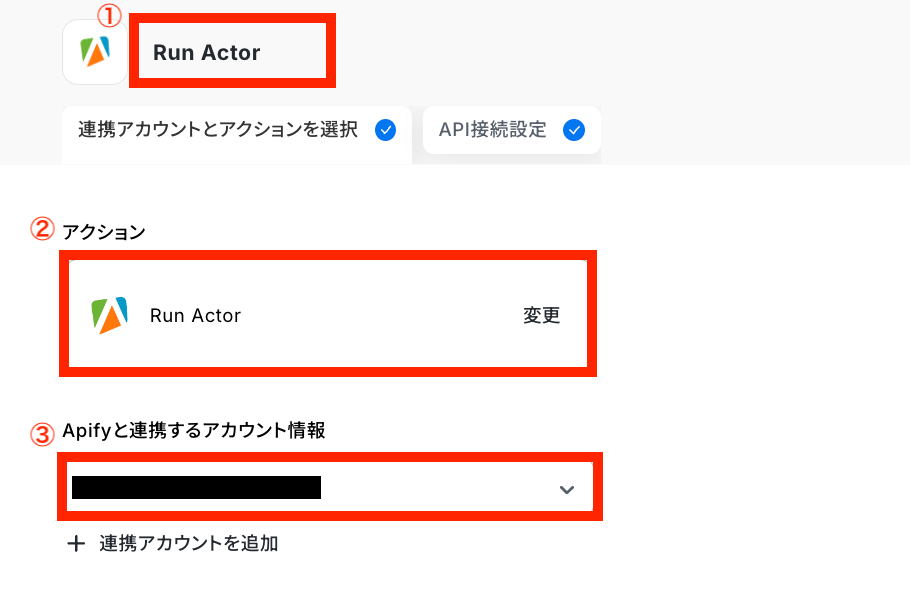The width and height of the screenshot is (910, 592).
Task: Click the circled number ③ marker
Action: tap(42, 434)
